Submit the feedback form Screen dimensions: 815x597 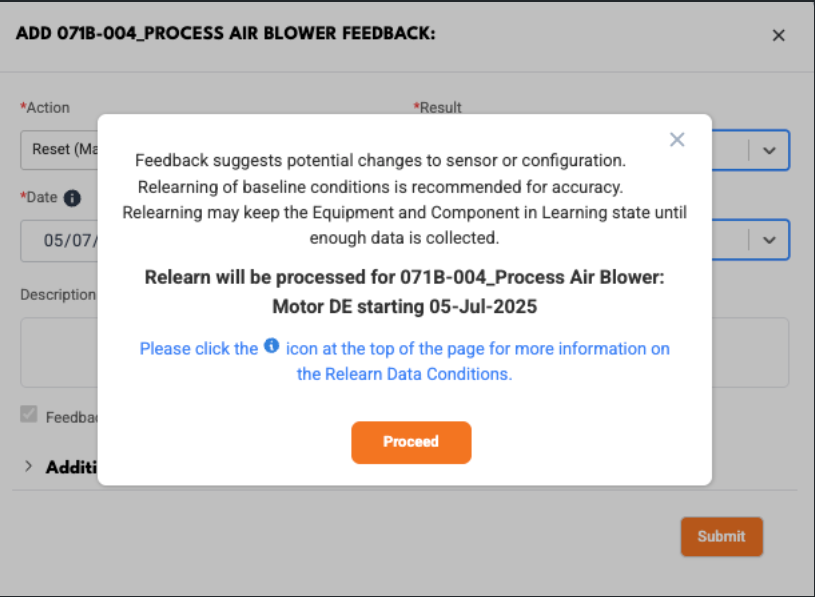721,536
